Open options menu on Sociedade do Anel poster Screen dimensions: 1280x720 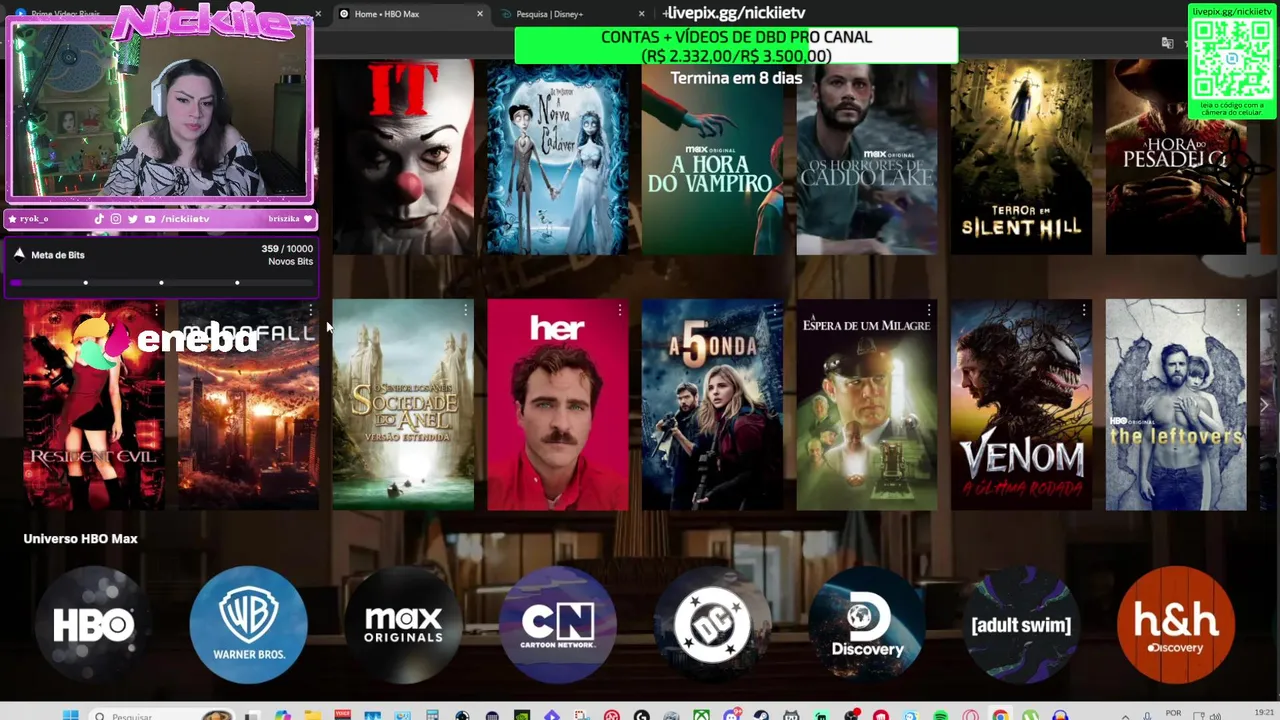coord(465,311)
